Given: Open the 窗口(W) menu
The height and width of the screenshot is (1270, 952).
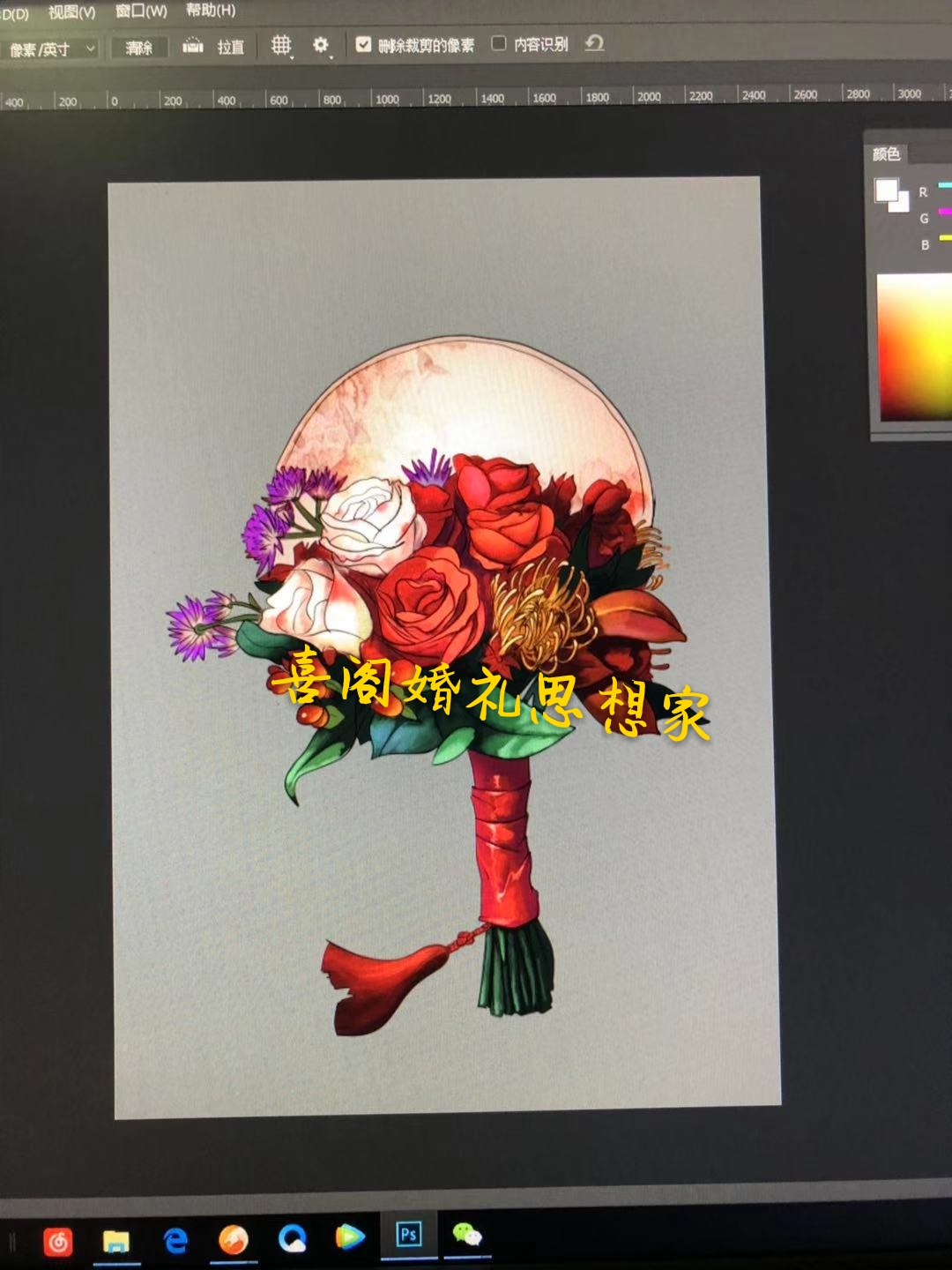Looking at the screenshot, I should point(141,11).
